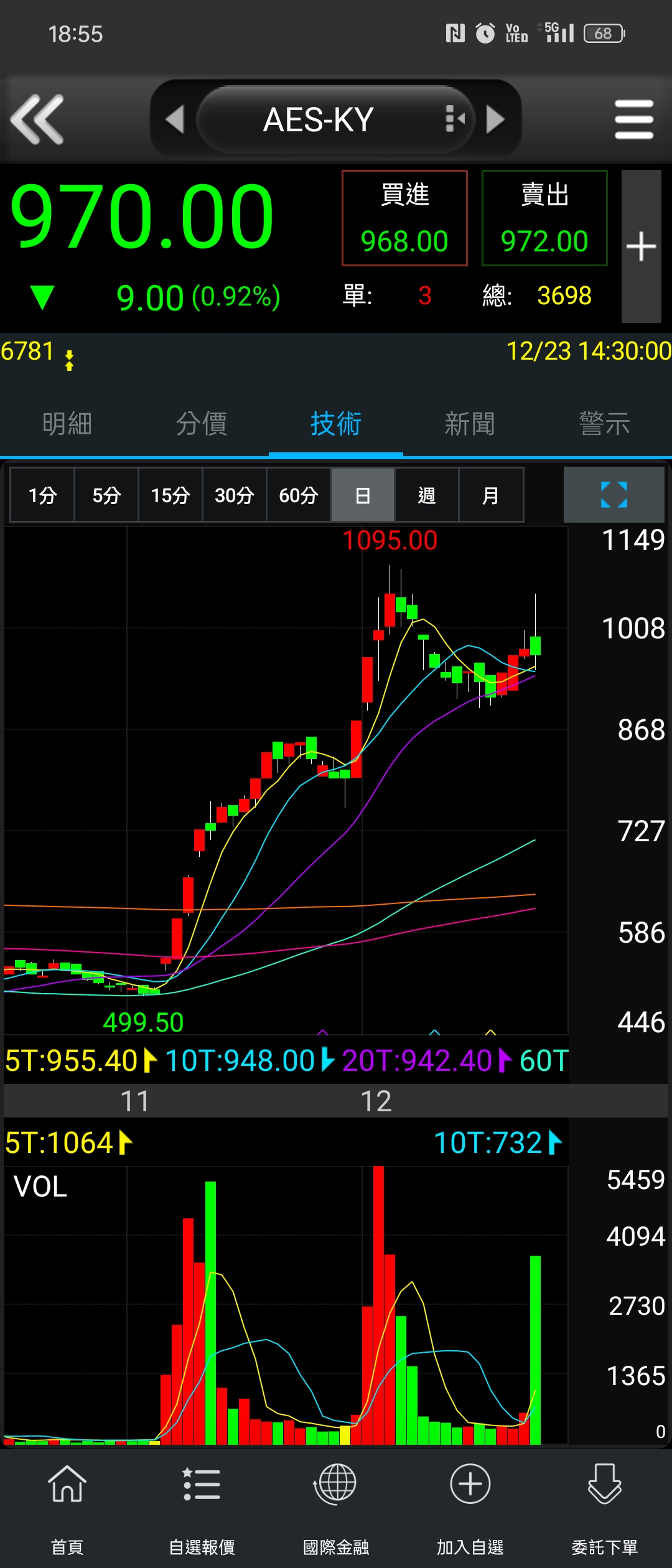Screen dimensions: 672x1568
Task: Expand the 5T volume average indicator arrow
Action: coord(125,1142)
